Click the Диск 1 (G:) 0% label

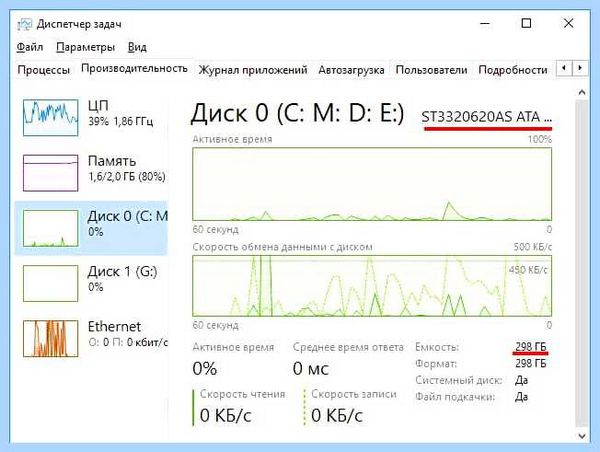(x=122, y=279)
